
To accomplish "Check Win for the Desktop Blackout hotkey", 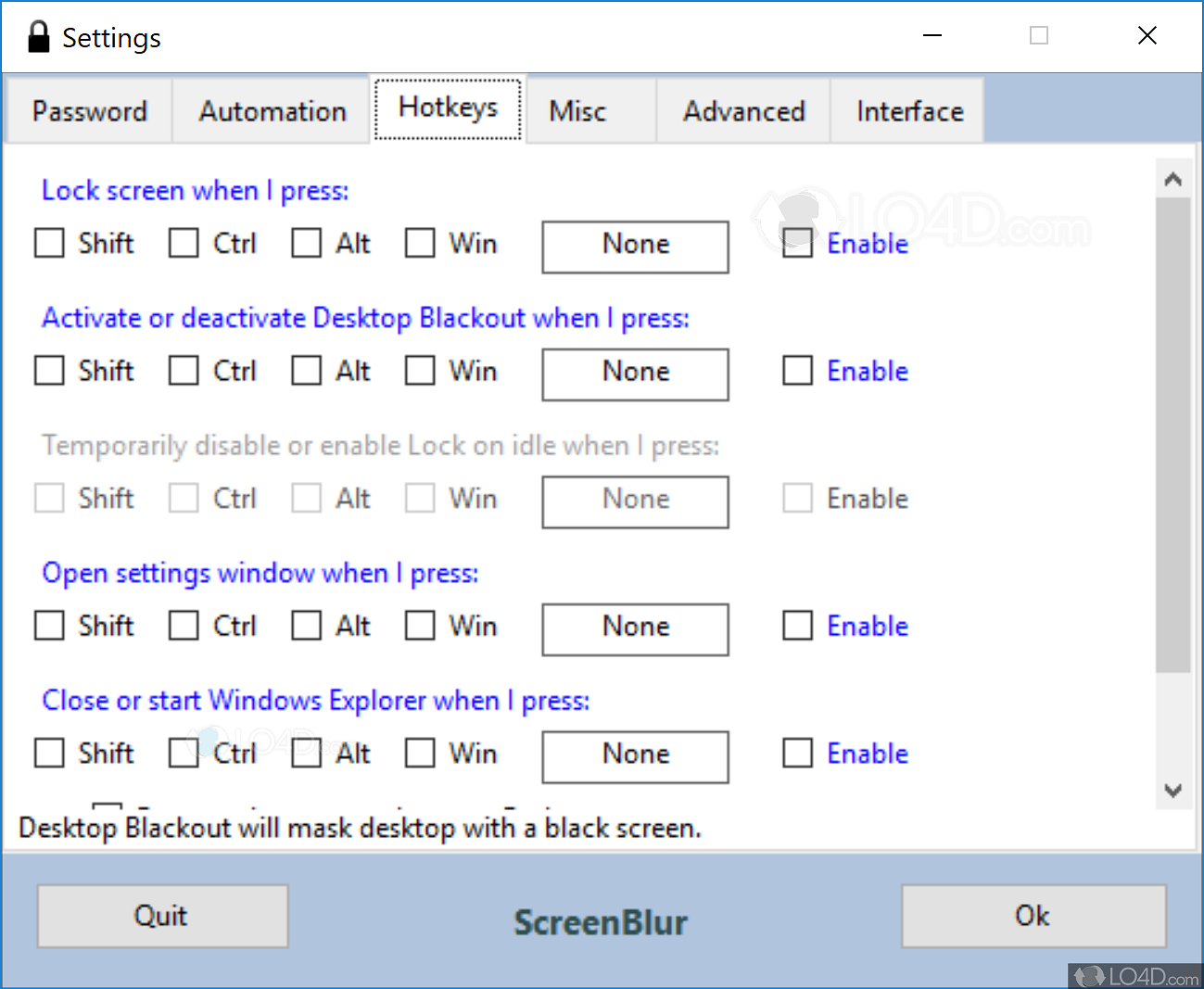I will (x=419, y=370).
